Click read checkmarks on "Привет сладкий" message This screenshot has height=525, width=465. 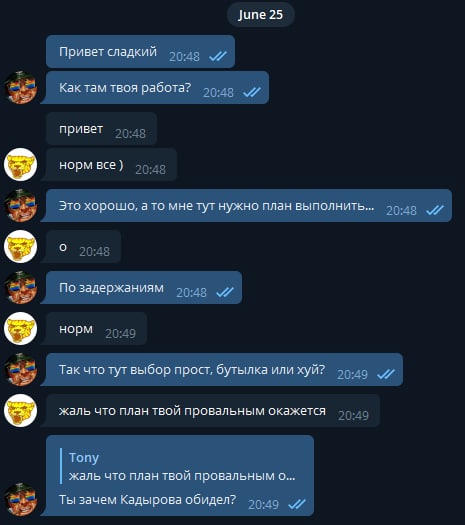coord(218,56)
